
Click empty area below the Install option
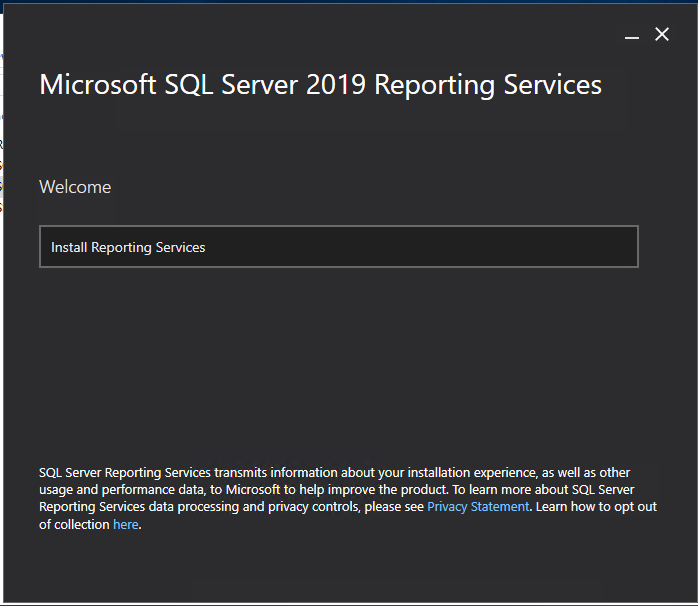pyautogui.click(x=338, y=360)
